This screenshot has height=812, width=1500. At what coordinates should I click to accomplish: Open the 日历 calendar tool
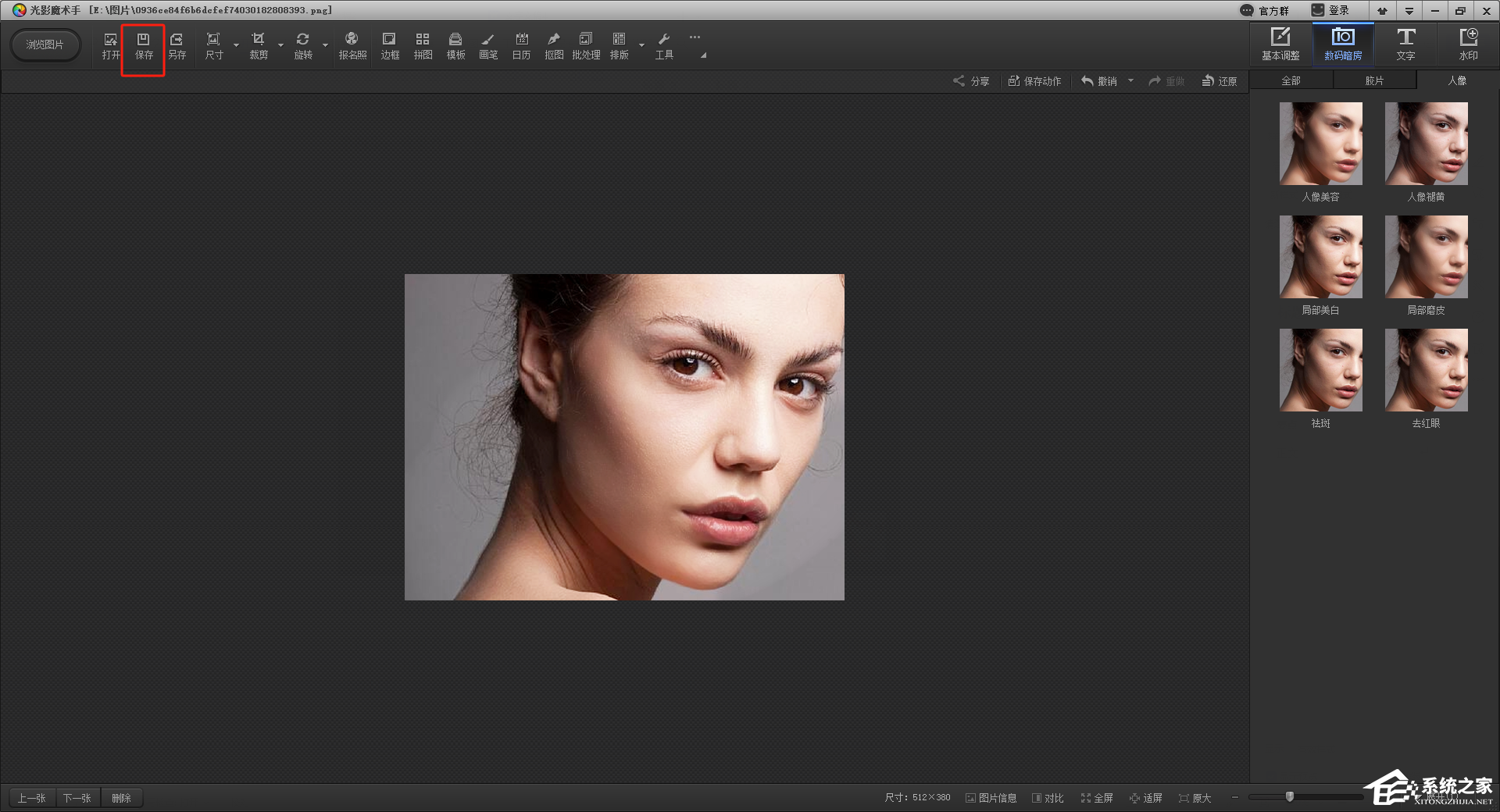click(x=521, y=46)
